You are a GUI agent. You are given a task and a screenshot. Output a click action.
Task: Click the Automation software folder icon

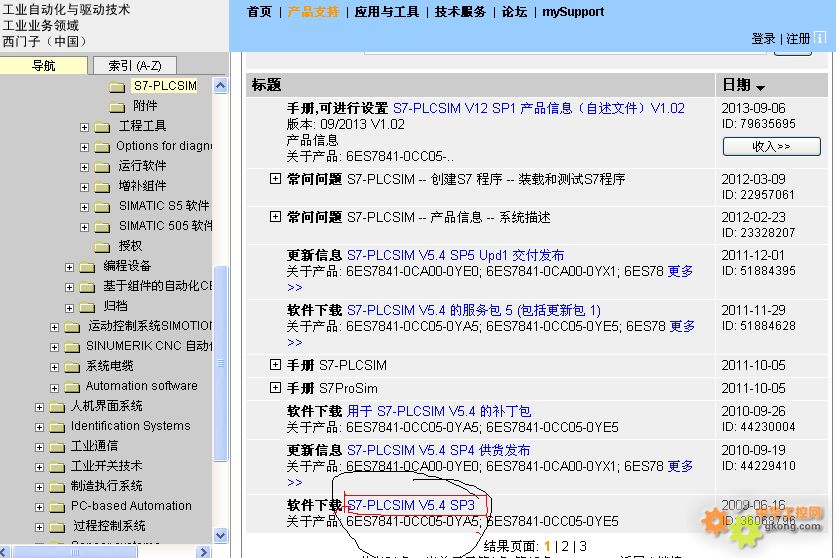pos(73,387)
